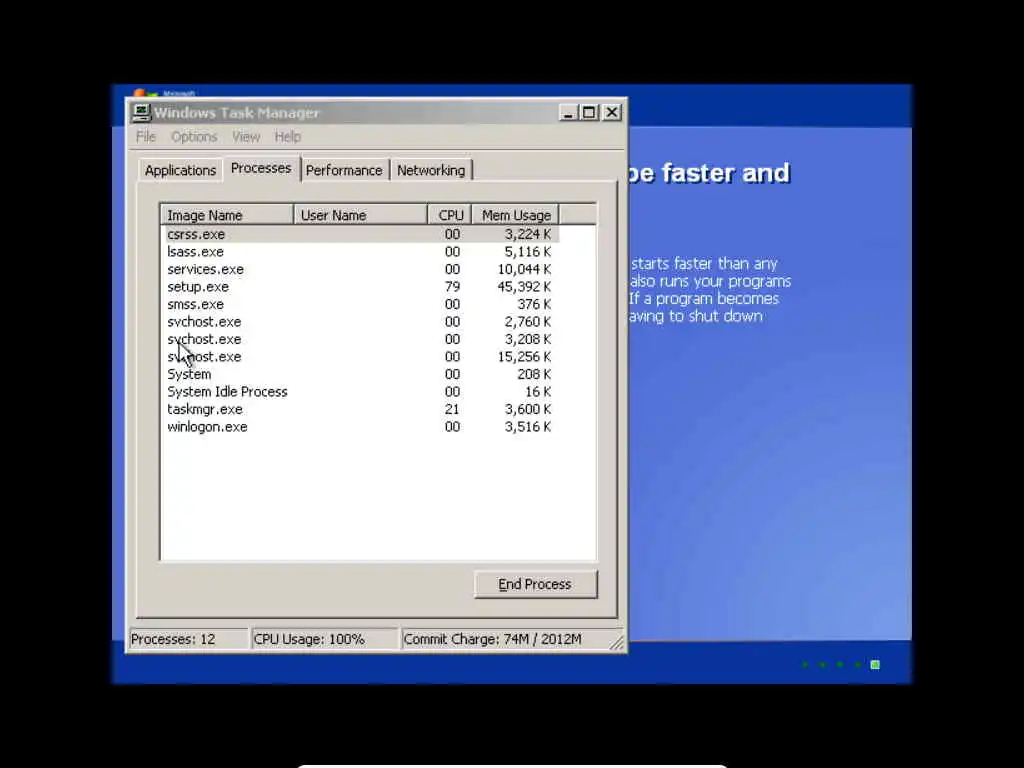Screen dimensions: 1024x768
Task: Select the taskmgr.exe process
Action: 360,409
